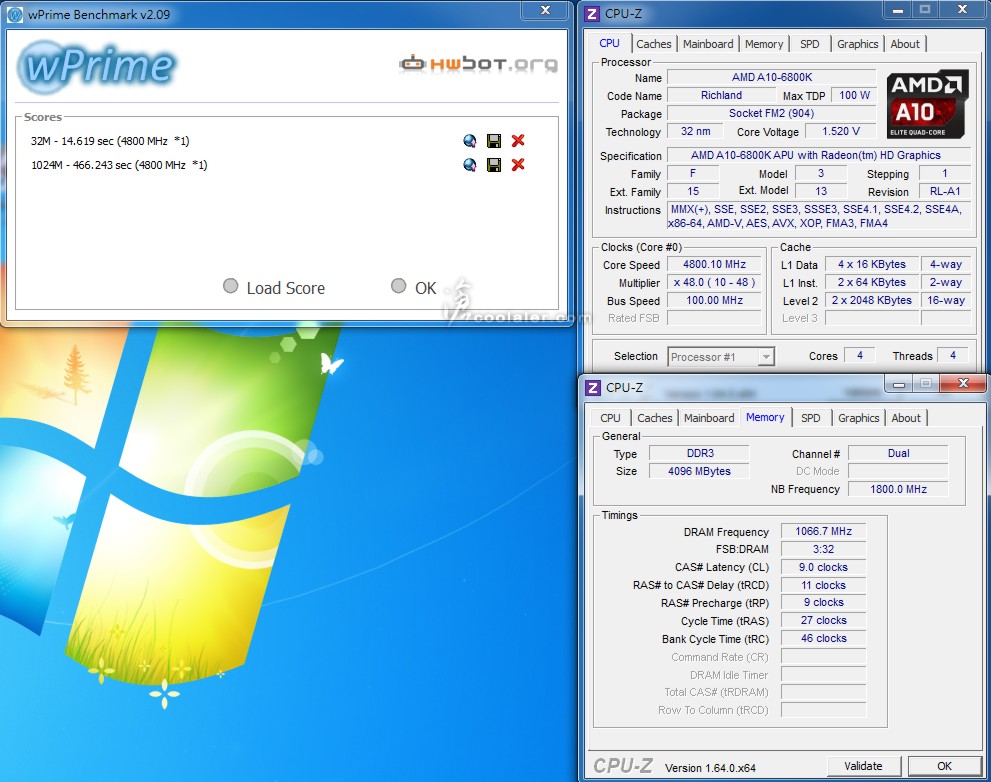Open Caches tab in upper CPU-Z window

(x=654, y=44)
